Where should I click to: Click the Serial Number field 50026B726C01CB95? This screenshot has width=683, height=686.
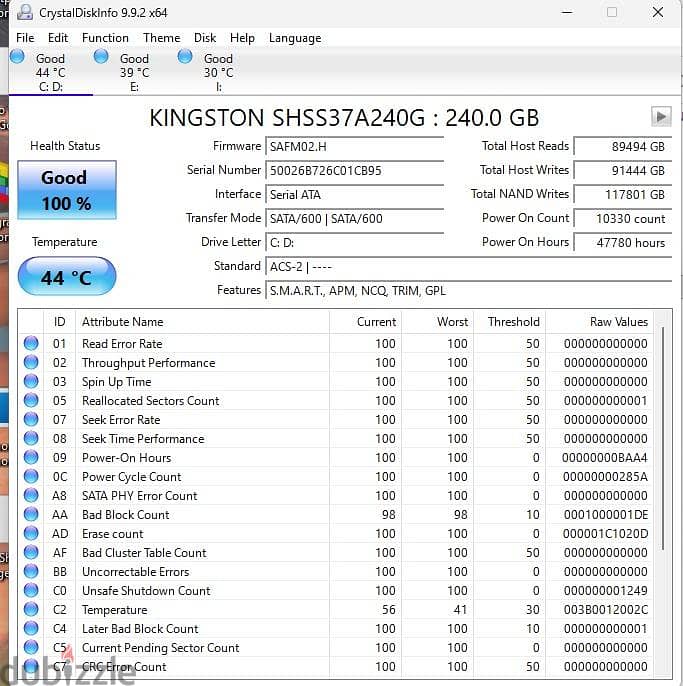tap(354, 170)
